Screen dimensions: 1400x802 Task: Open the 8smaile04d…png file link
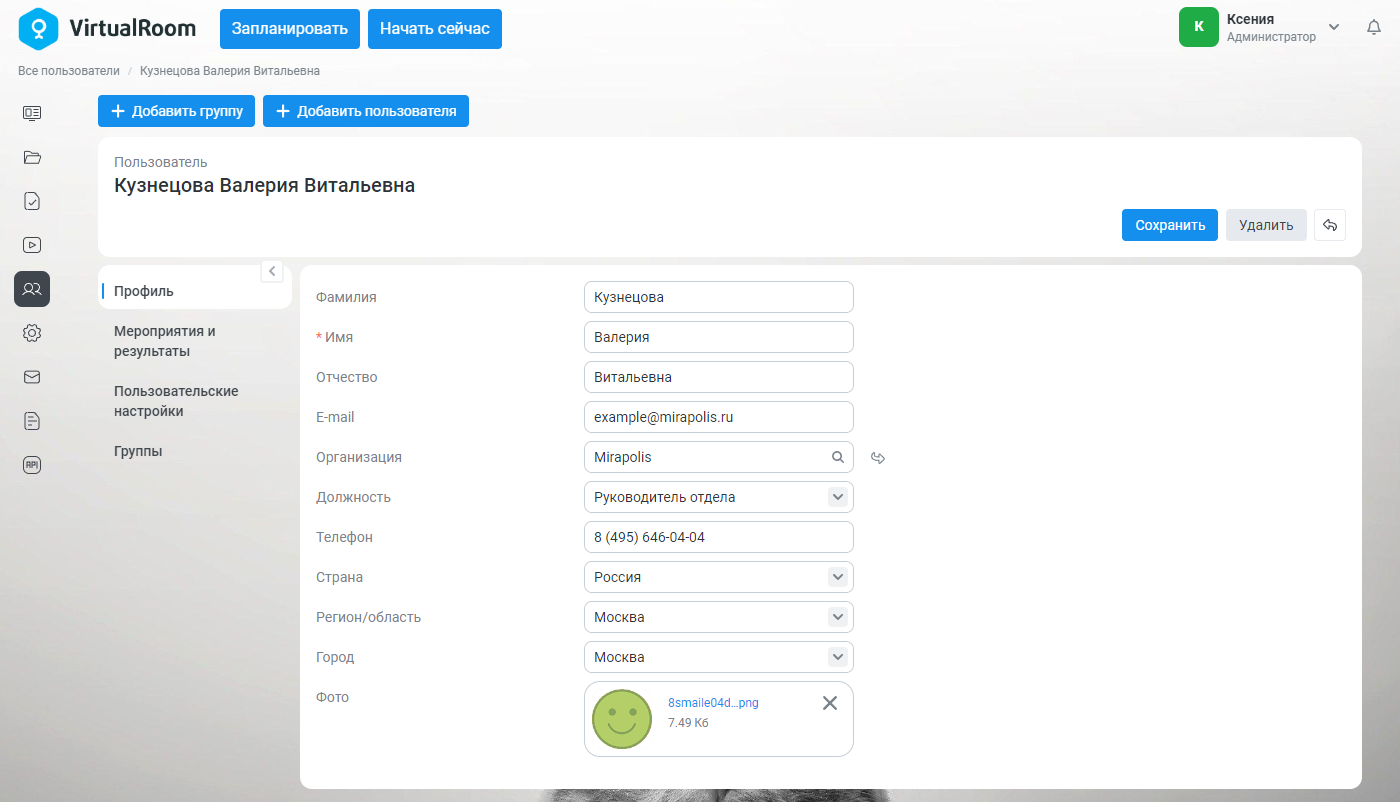click(x=713, y=703)
